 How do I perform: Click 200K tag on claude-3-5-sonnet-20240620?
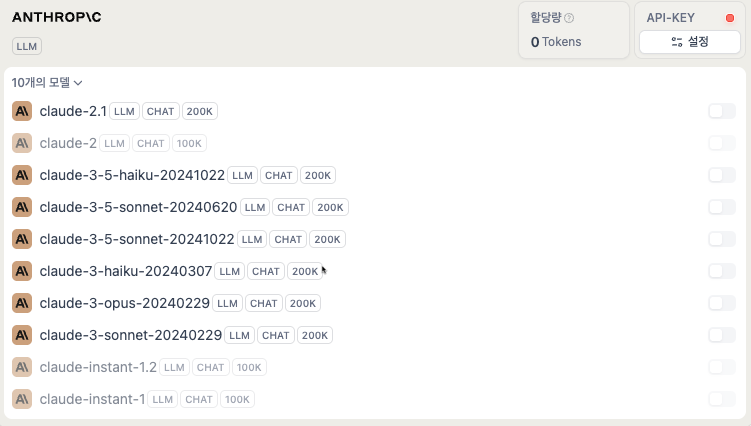click(330, 207)
